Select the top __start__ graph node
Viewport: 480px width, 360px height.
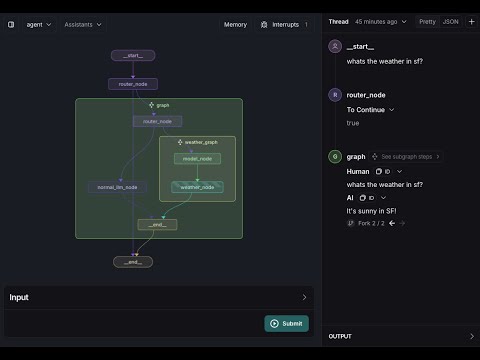pyautogui.click(x=133, y=55)
